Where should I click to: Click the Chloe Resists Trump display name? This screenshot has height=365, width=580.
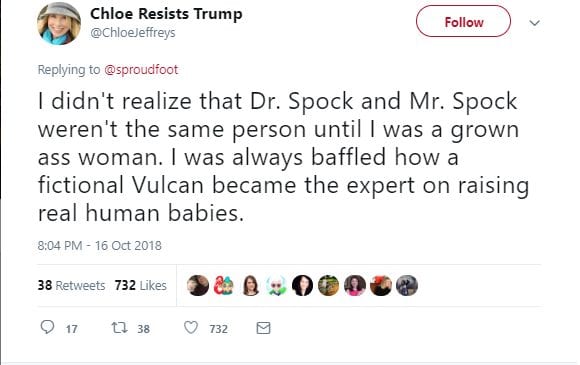[166, 14]
